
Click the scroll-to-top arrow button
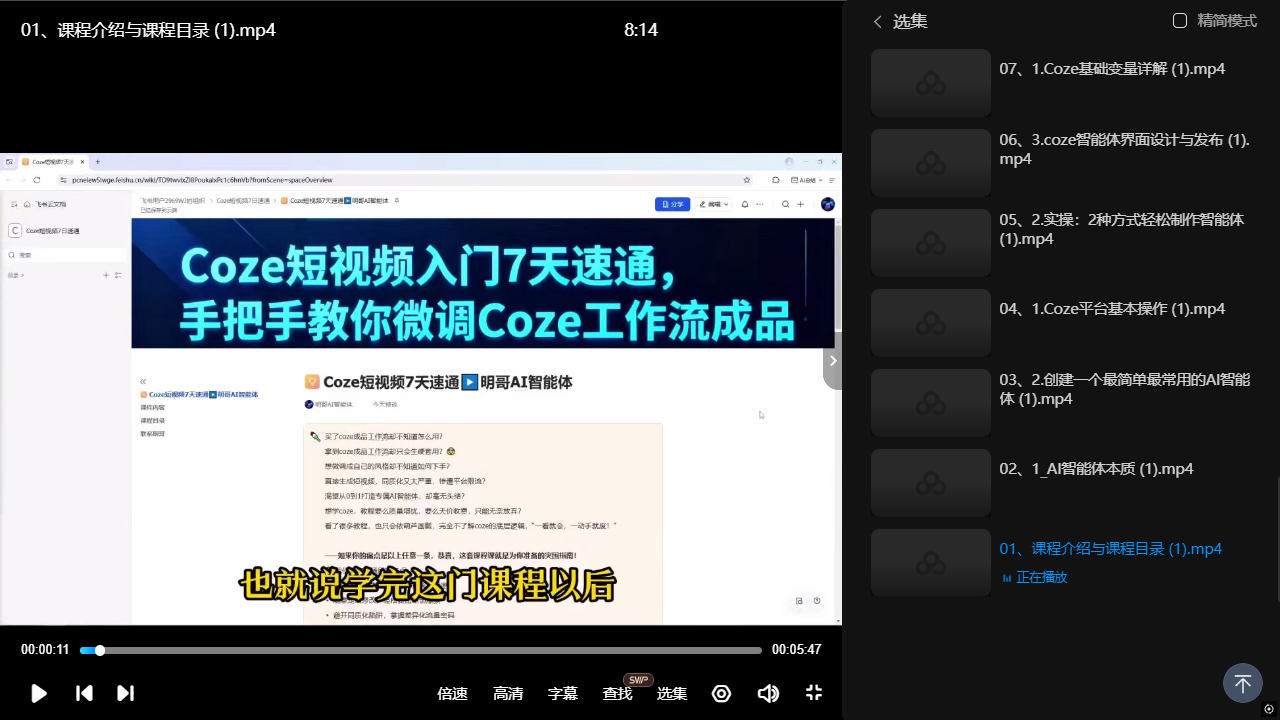pos(1242,684)
